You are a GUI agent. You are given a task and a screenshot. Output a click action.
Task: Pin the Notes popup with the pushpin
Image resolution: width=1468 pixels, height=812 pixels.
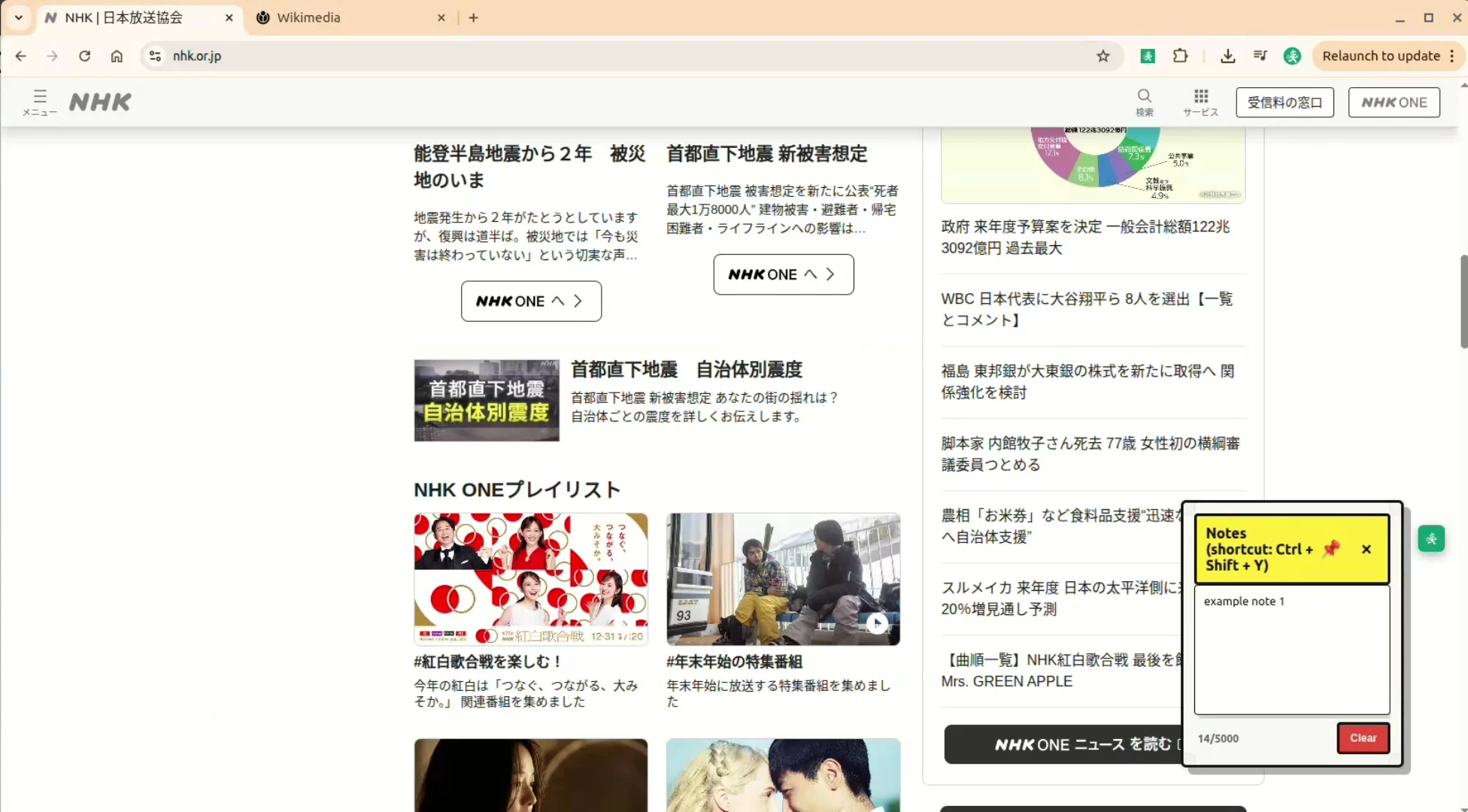[x=1331, y=549]
